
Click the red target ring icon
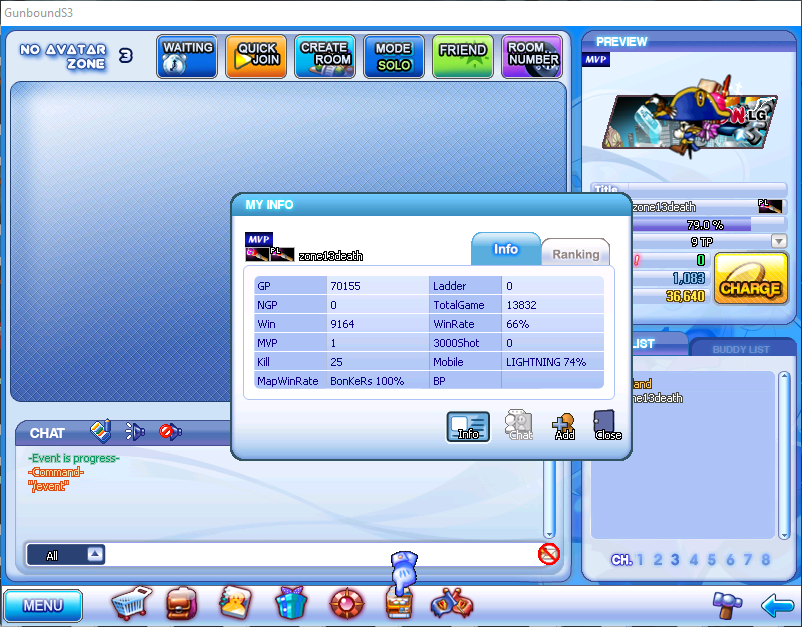coord(344,603)
